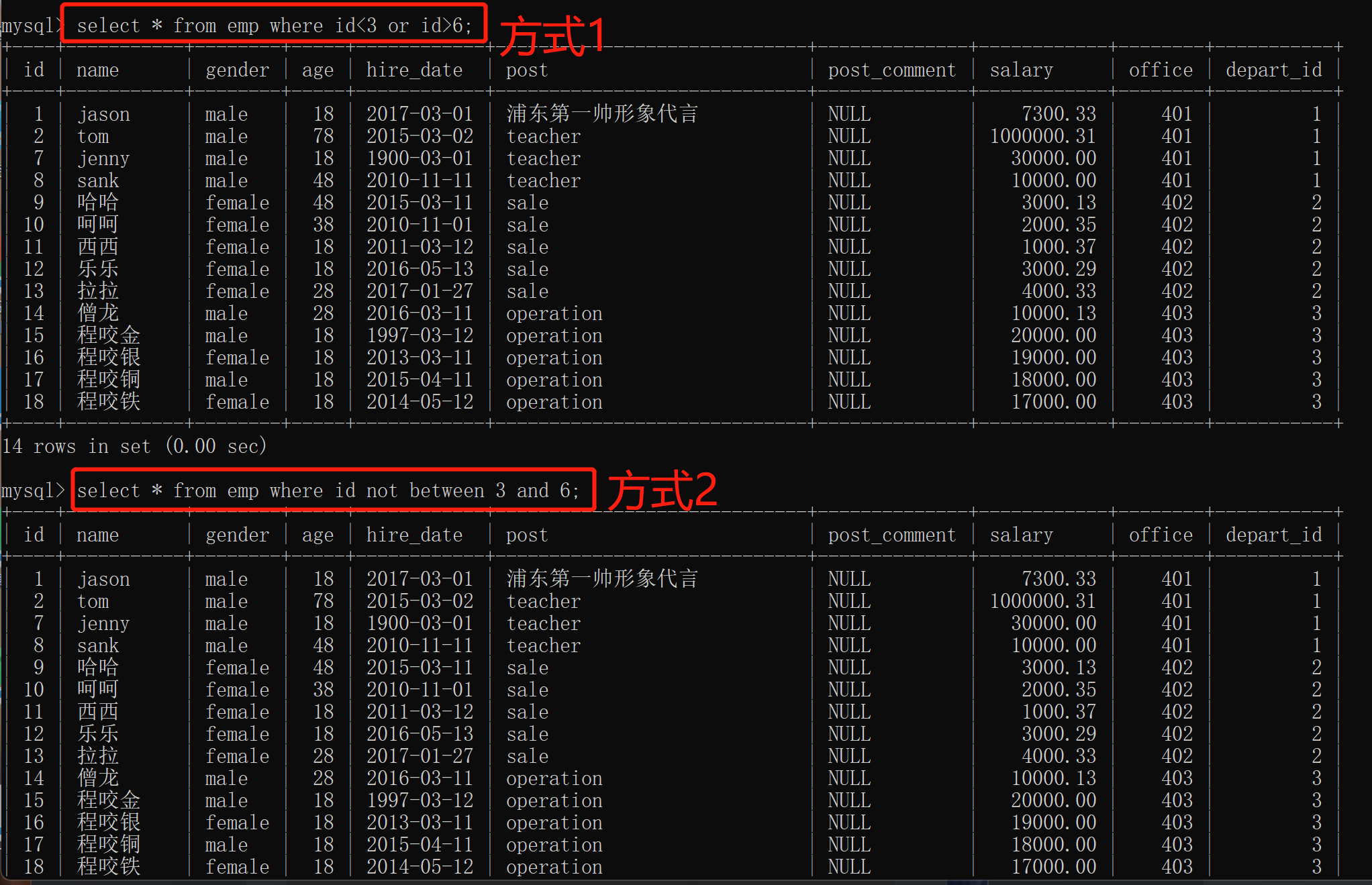Click hire date 1900-03-01 in first table

tap(420, 158)
